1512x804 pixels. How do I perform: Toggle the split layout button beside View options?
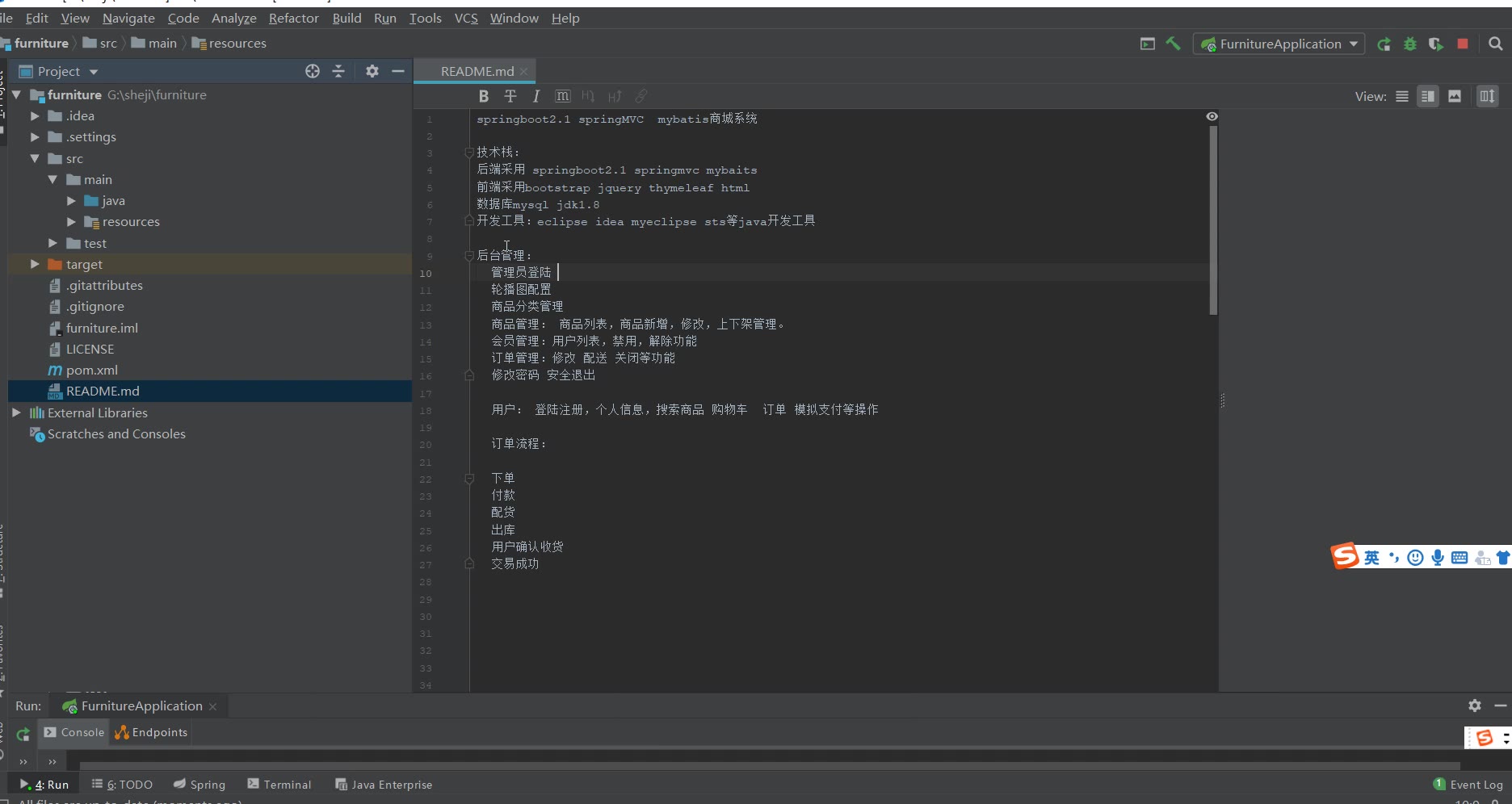(x=1487, y=96)
